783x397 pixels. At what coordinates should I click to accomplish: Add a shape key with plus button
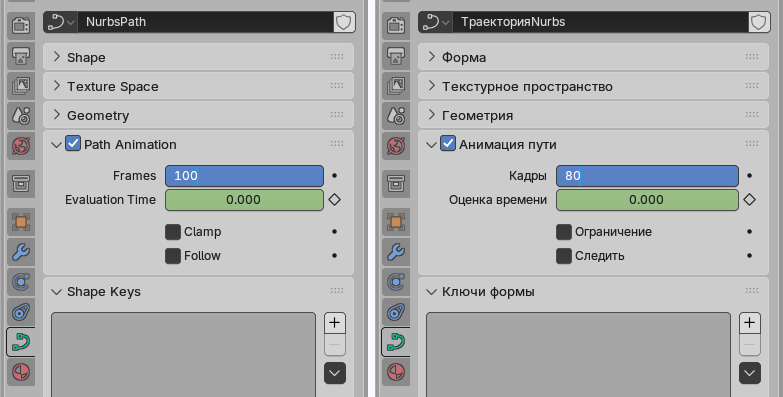[335, 323]
